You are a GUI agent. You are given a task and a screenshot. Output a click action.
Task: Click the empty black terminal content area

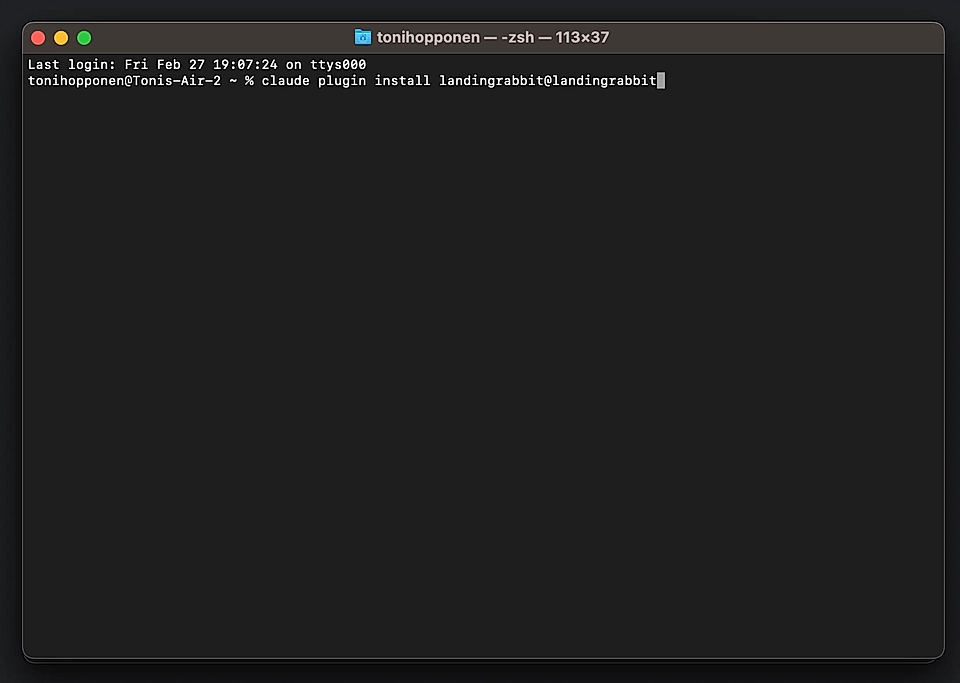tap(480, 380)
